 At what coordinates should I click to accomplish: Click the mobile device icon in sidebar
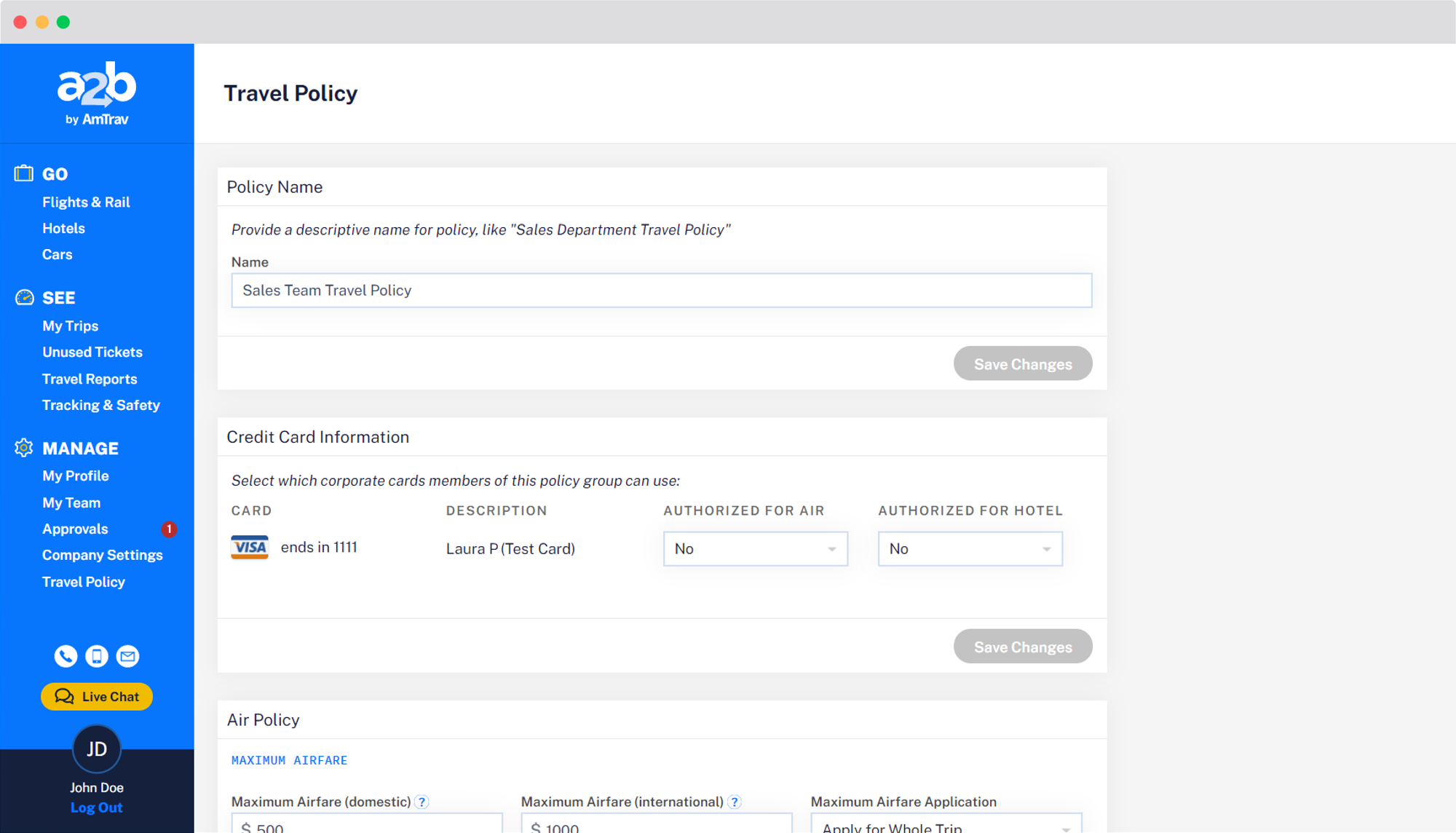(97, 656)
